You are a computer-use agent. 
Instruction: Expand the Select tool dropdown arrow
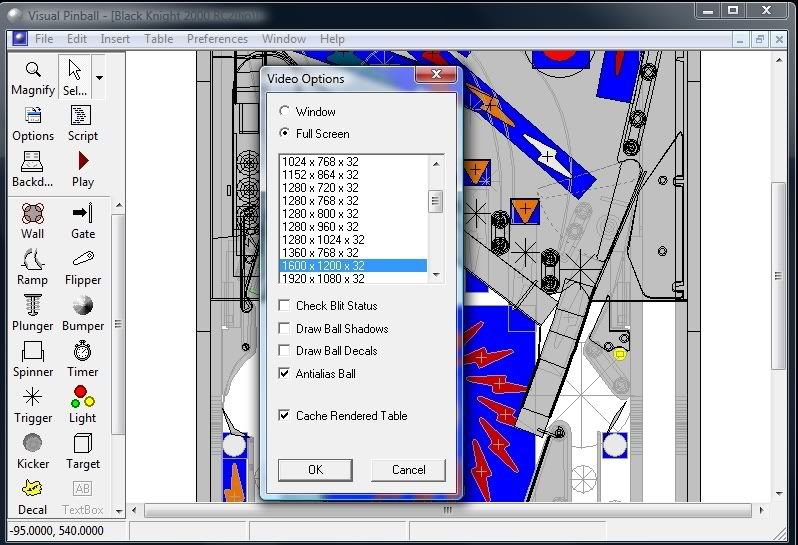(99, 76)
